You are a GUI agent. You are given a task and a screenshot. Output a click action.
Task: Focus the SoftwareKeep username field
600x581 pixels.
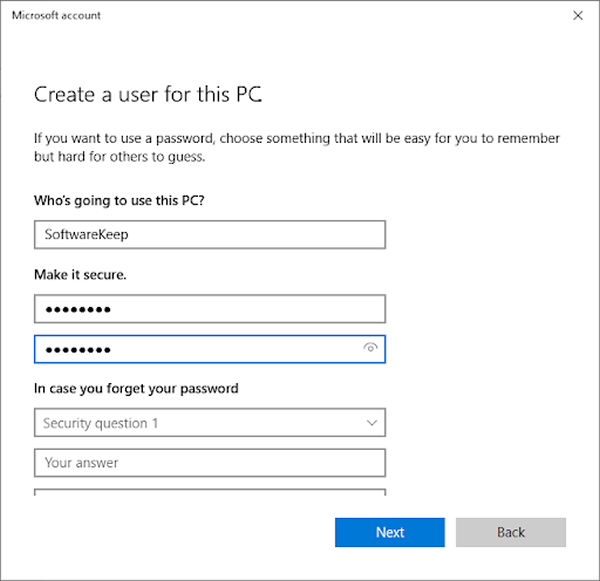tap(210, 235)
